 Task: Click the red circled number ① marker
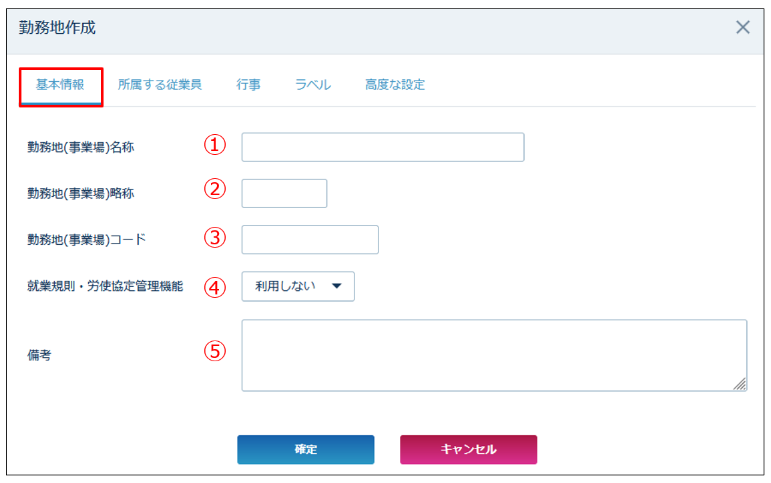click(x=216, y=145)
